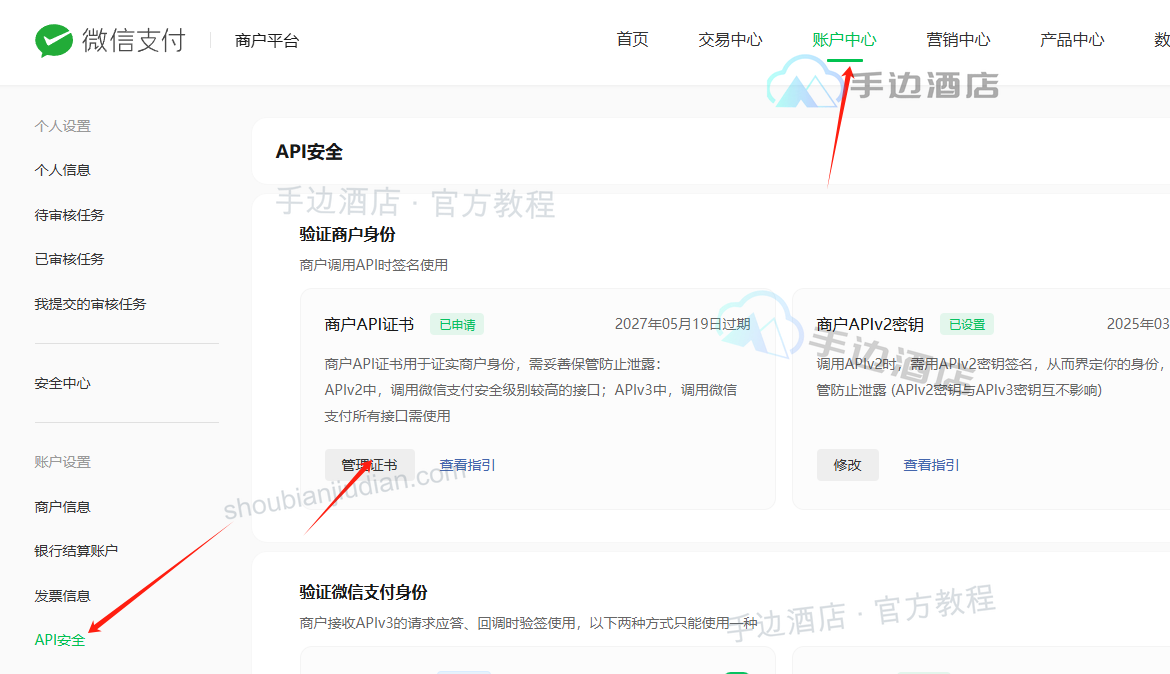Select 已审核任务 sidebar item

[69, 259]
